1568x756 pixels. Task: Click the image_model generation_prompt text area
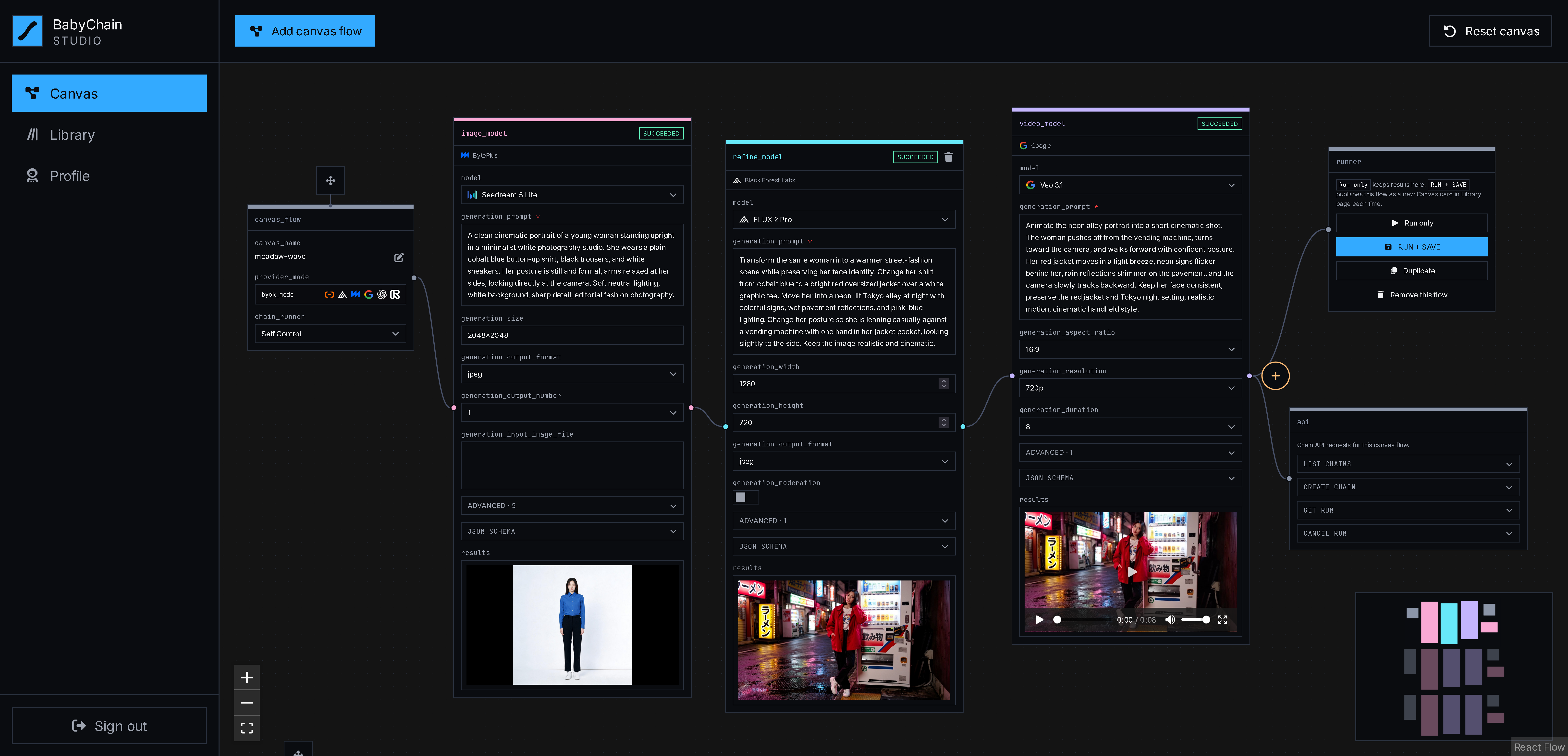click(572, 265)
